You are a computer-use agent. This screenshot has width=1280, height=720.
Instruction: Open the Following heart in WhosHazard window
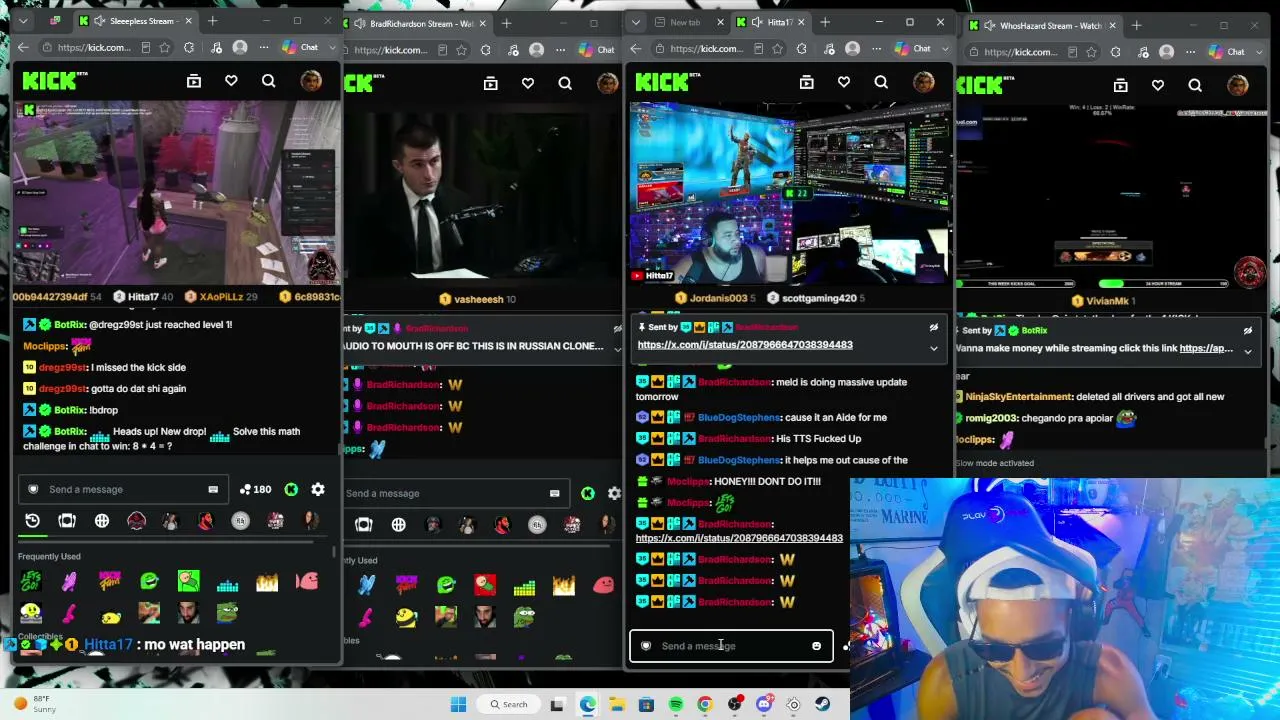(x=1158, y=86)
